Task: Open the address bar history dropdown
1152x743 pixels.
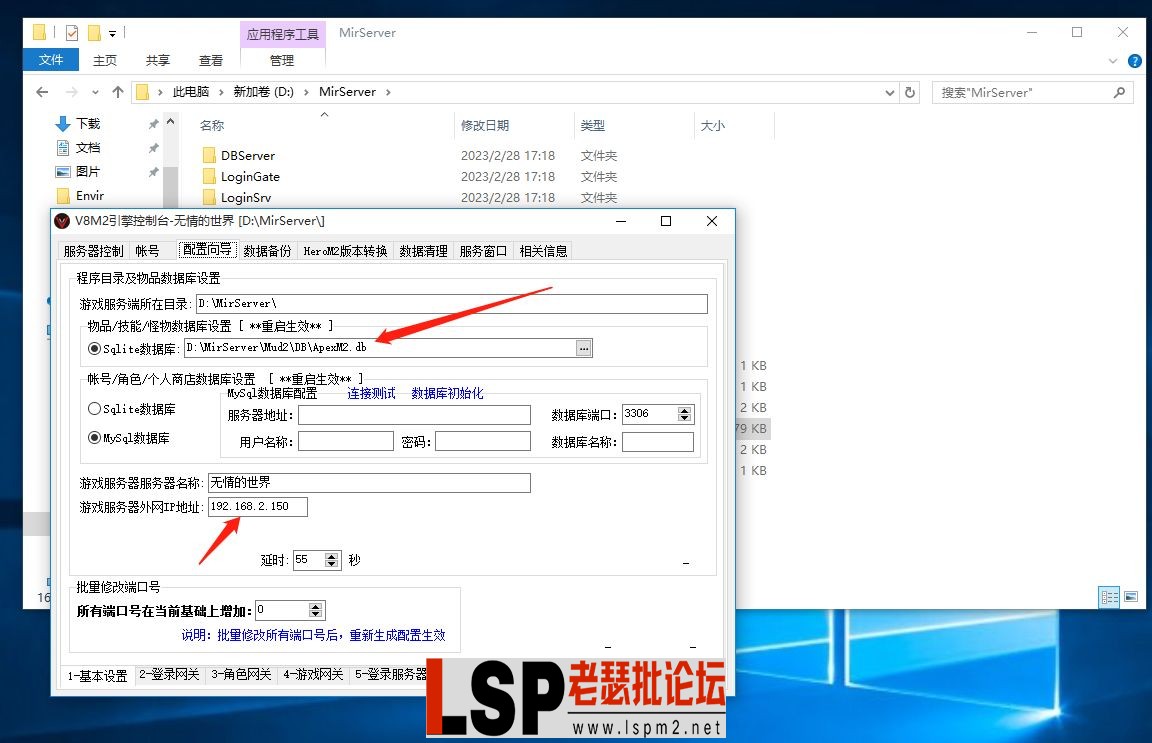Action: (x=889, y=91)
